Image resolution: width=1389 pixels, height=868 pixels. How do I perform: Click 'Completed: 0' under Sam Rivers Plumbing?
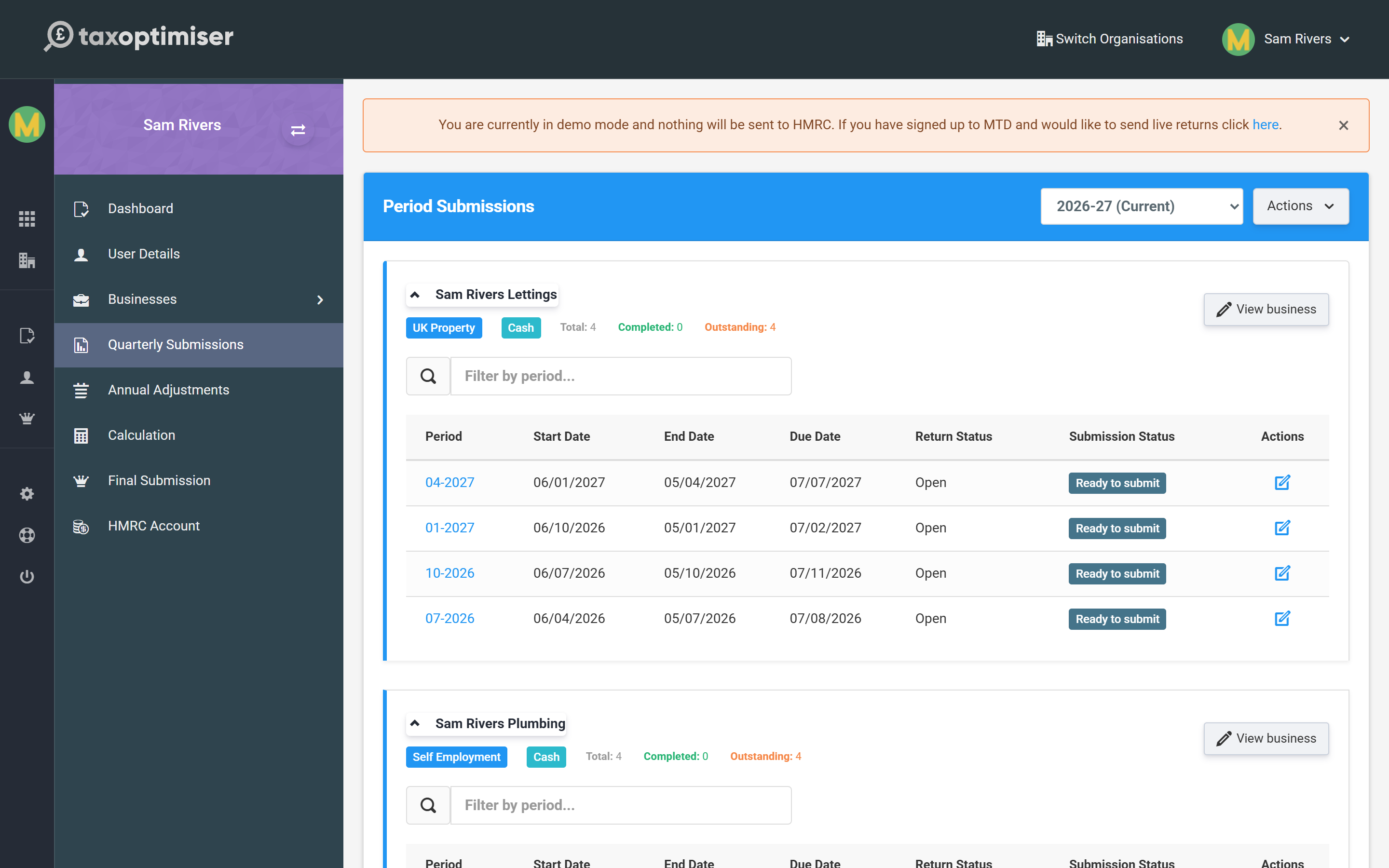tap(676, 756)
